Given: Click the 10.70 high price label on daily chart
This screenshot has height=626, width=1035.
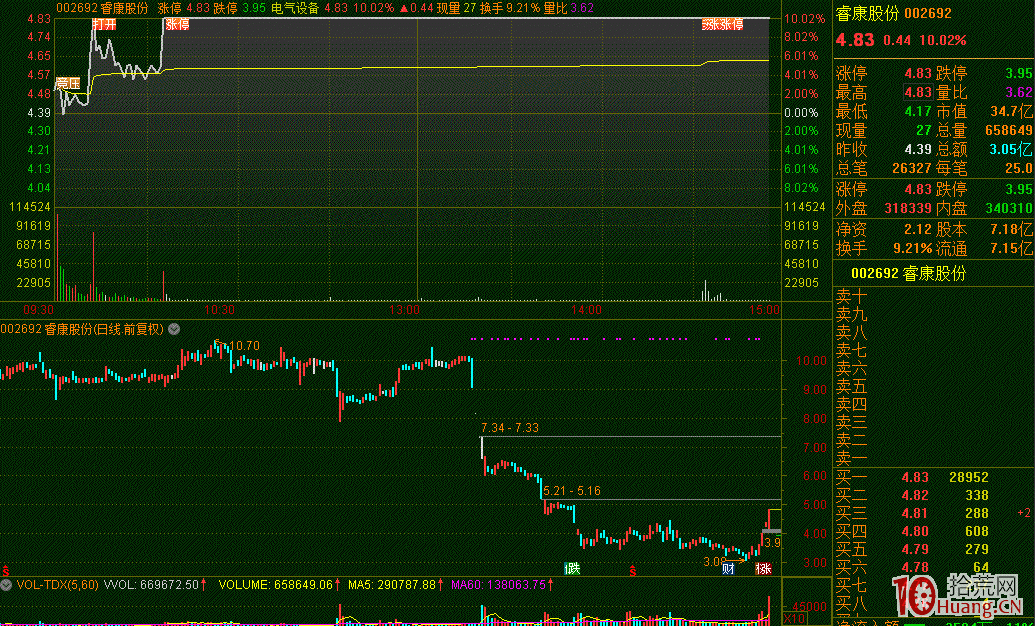Looking at the screenshot, I should 244,345.
